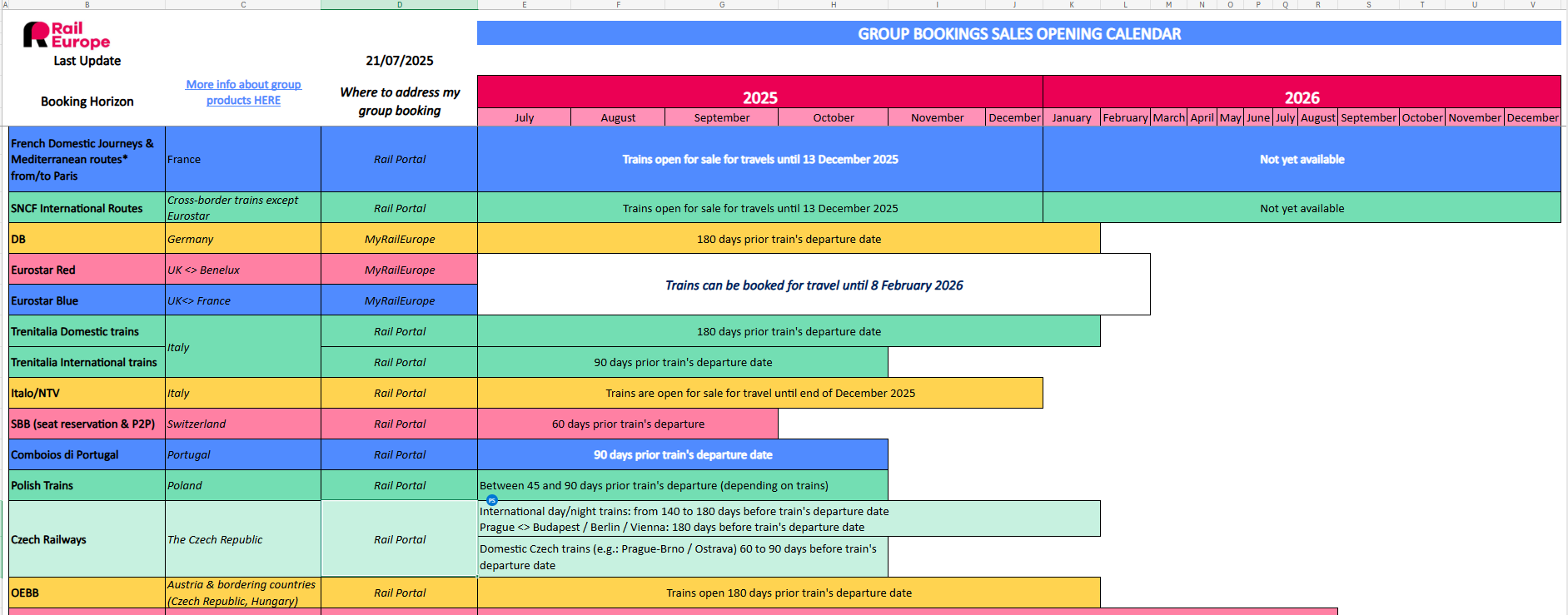Select the 'Czech Railways' cell
Viewport: 1568px width, 615px height.
coord(87,539)
